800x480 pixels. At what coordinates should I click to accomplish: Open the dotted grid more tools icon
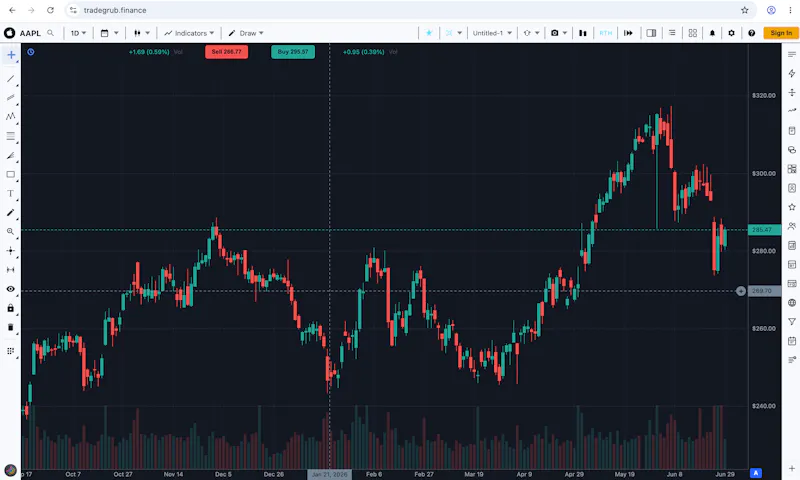point(10,351)
